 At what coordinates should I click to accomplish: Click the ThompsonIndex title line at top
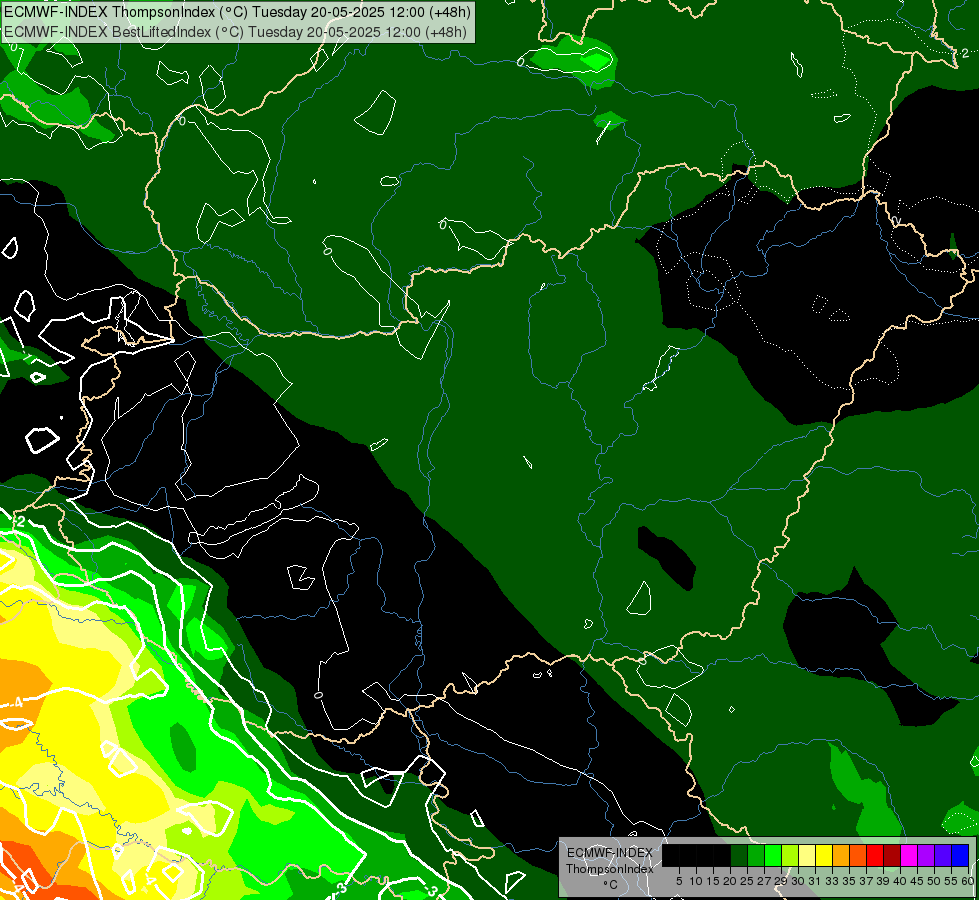(x=237, y=11)
